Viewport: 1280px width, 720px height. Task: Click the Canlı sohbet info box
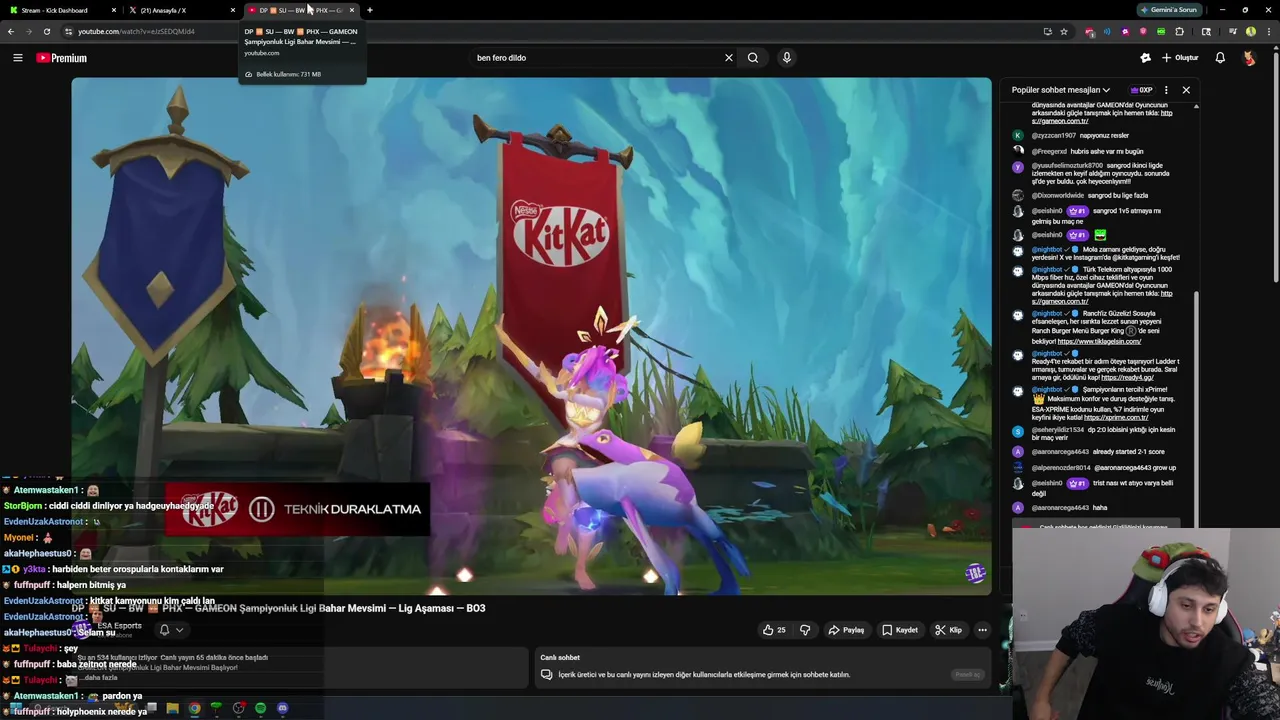[762, 667]
